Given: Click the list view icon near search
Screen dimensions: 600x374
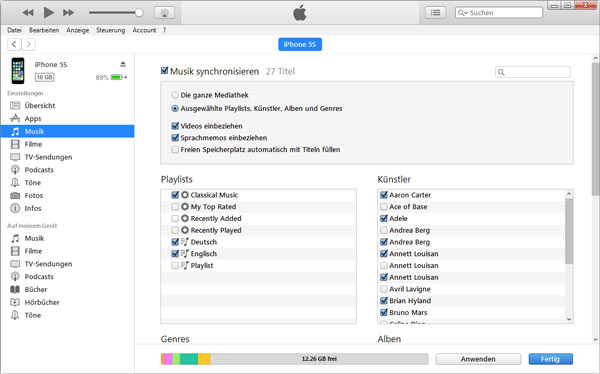Looking at the screenshot, I should pos(435,13).
